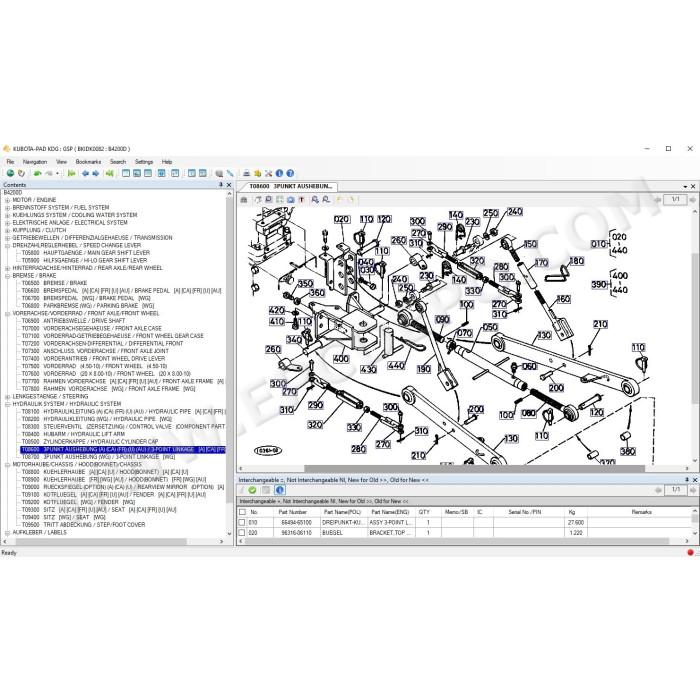Viewport: 700px width, 700px height.
Task: Pin the Contents panel with pushpin icon
Action: click(221, 184)
